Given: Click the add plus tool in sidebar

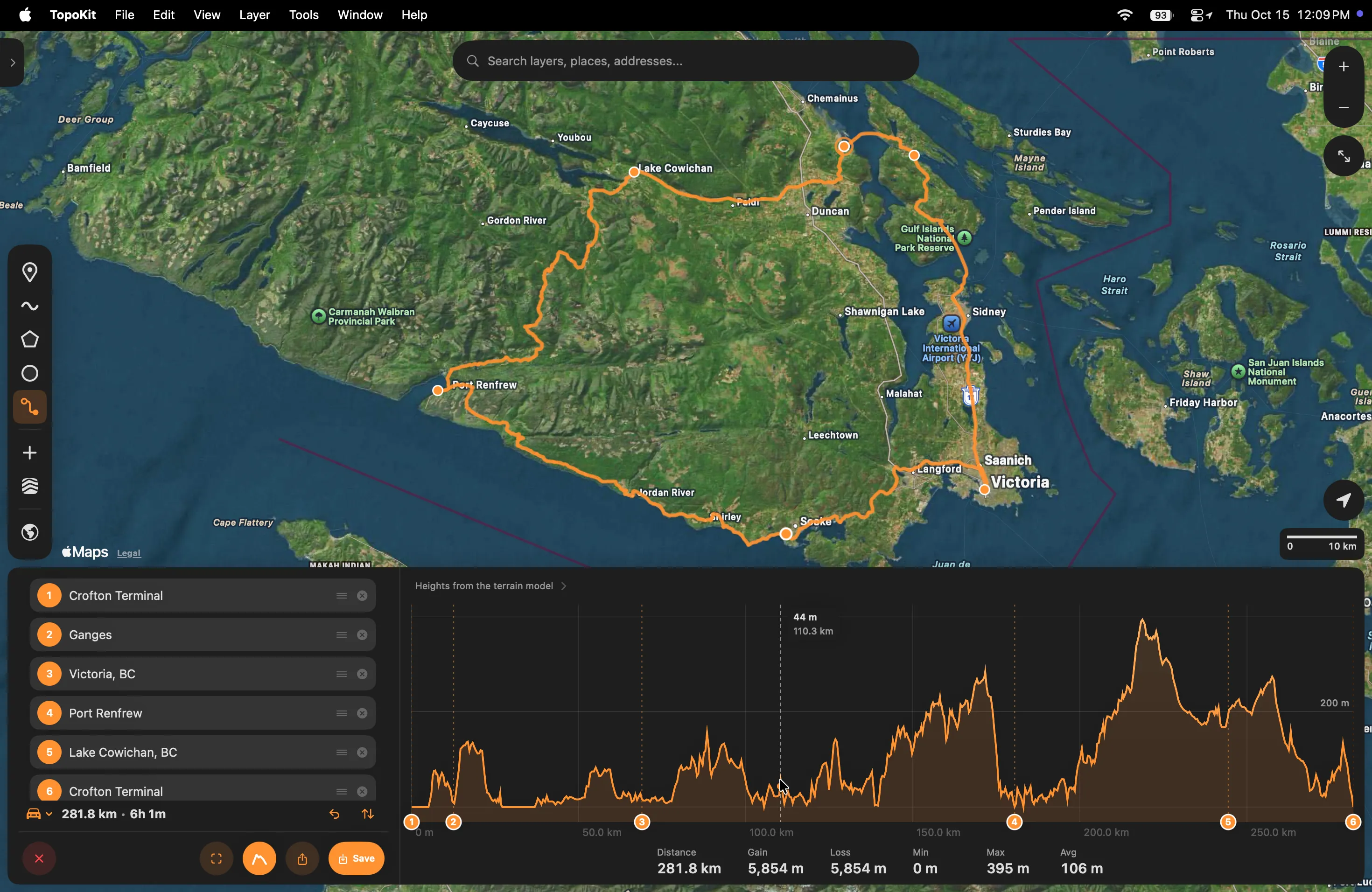Looking at the screenshot, I should coord(29,453).
